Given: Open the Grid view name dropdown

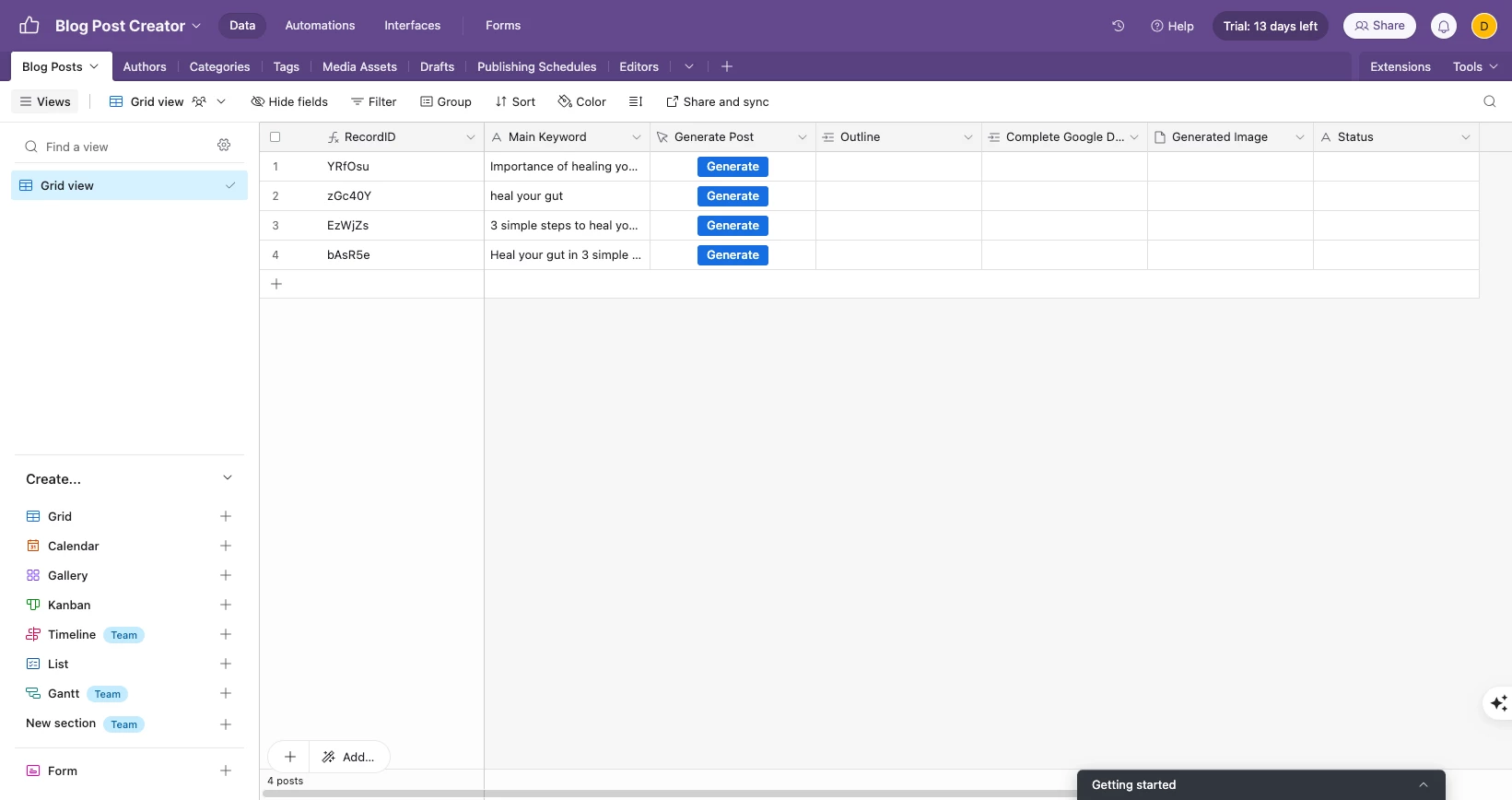Looking at the screenshot, I should point(168,101).
